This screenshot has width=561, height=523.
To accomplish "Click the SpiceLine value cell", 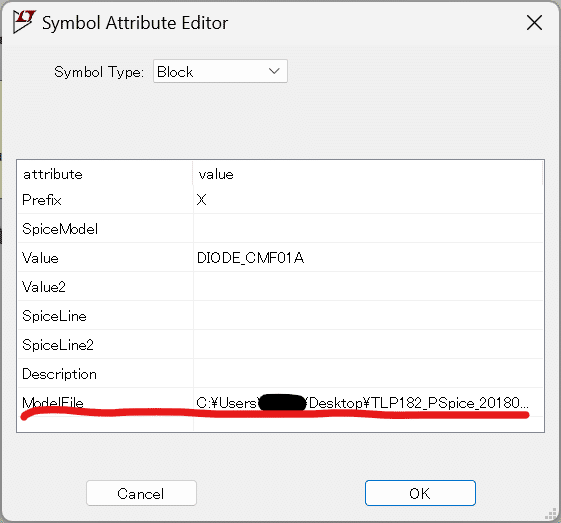I will (x=368, y=316).
